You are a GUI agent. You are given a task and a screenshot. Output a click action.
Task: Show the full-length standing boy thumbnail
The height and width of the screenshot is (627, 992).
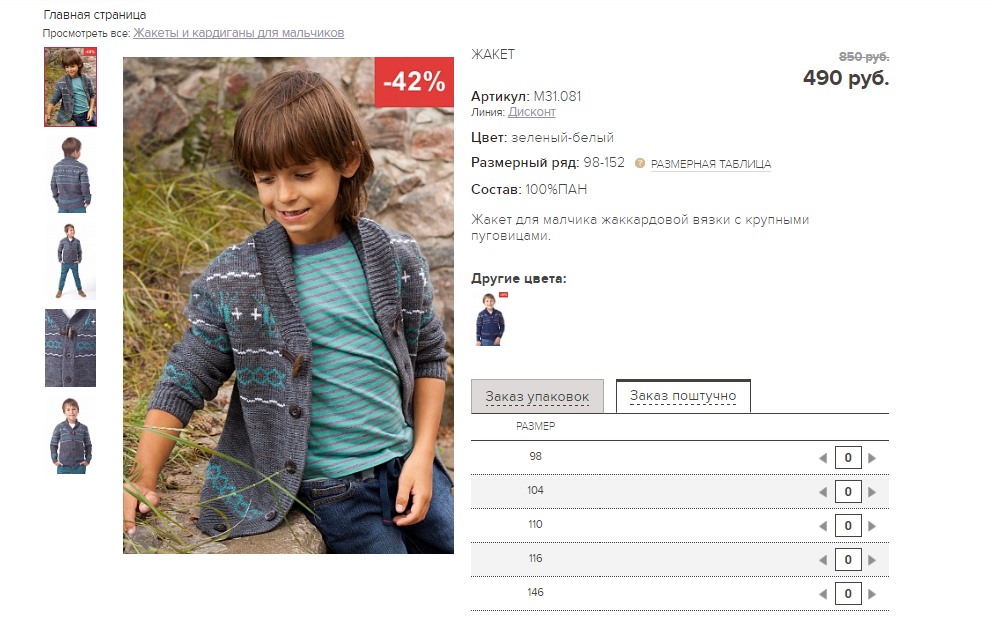pos(70,260)
